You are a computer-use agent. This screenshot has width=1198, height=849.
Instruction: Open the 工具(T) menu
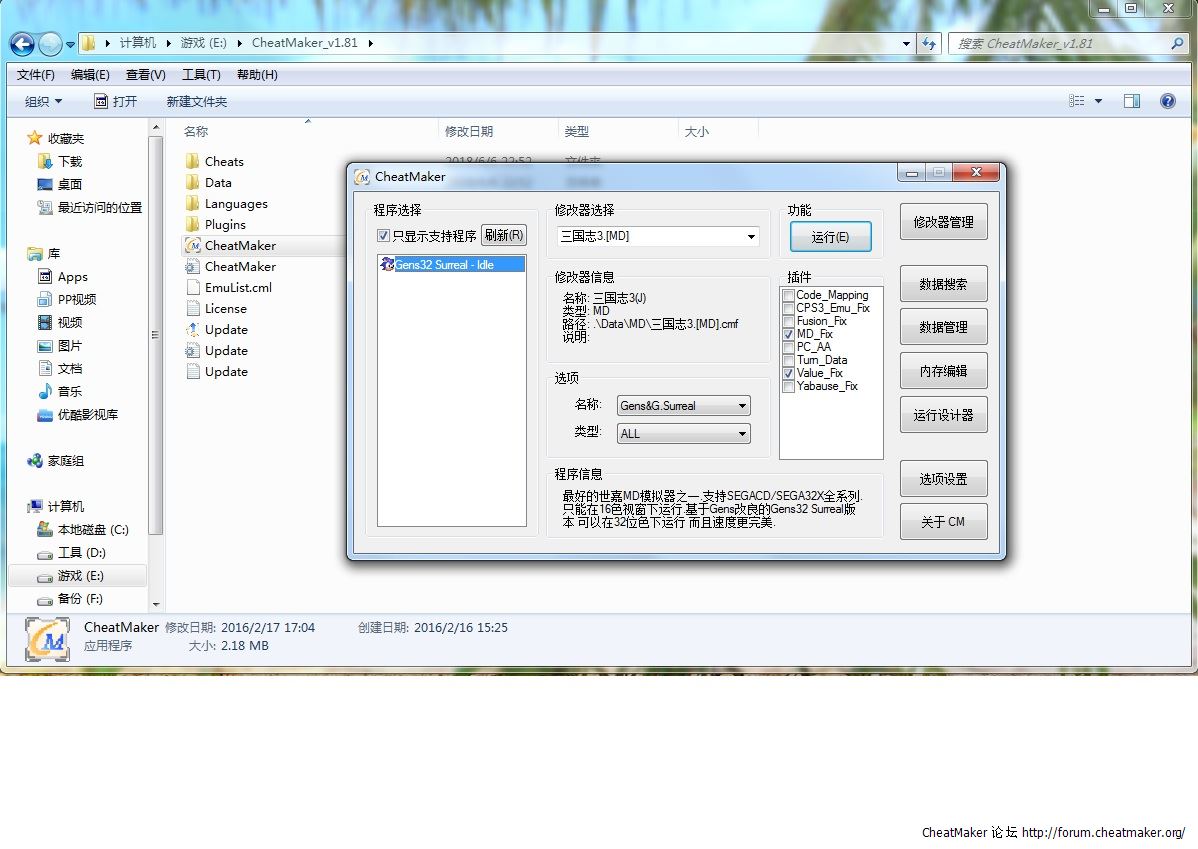201,75
